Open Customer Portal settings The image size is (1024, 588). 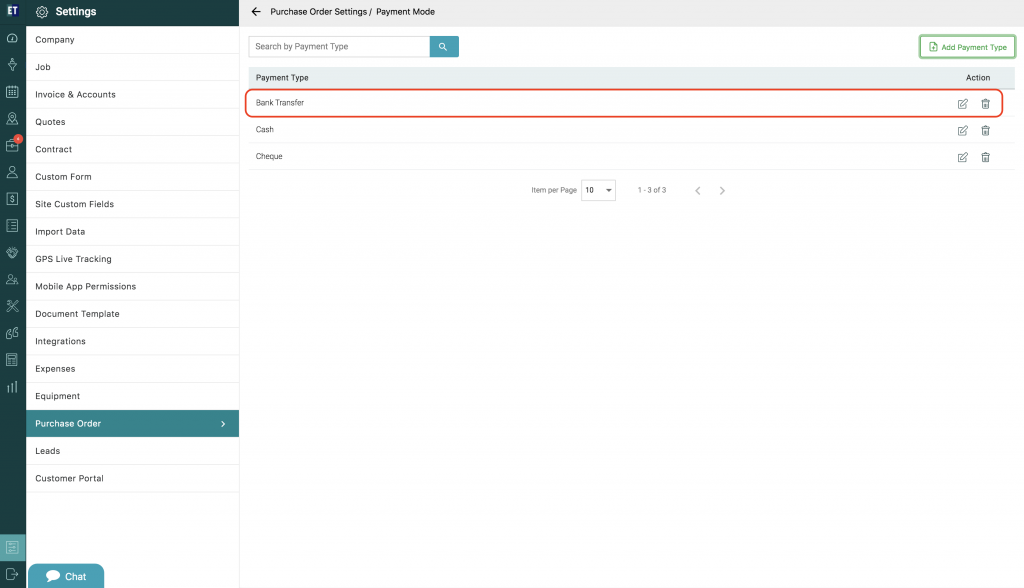click(133, 479)
